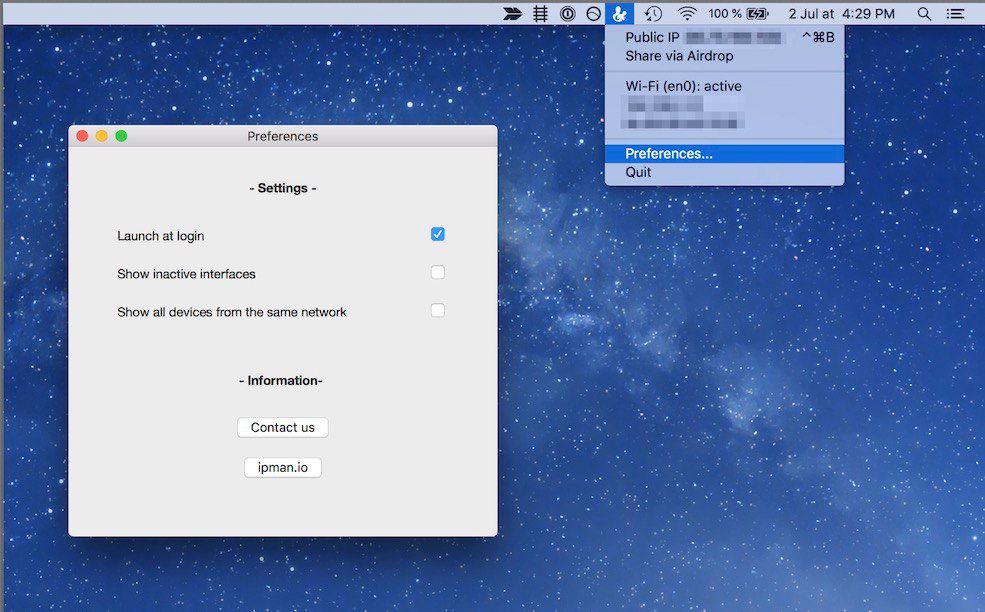Open Spotlight search magnifier
This screenshot has height=612, width=985.
(x=924, y=14)
